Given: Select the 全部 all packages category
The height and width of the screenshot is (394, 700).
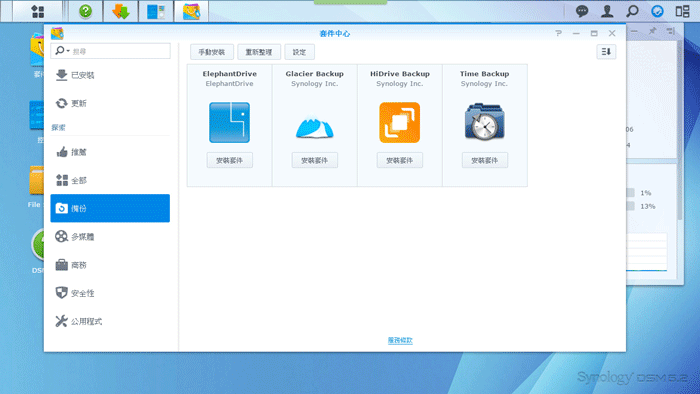Looking at the screenshot, I should 110,180.
